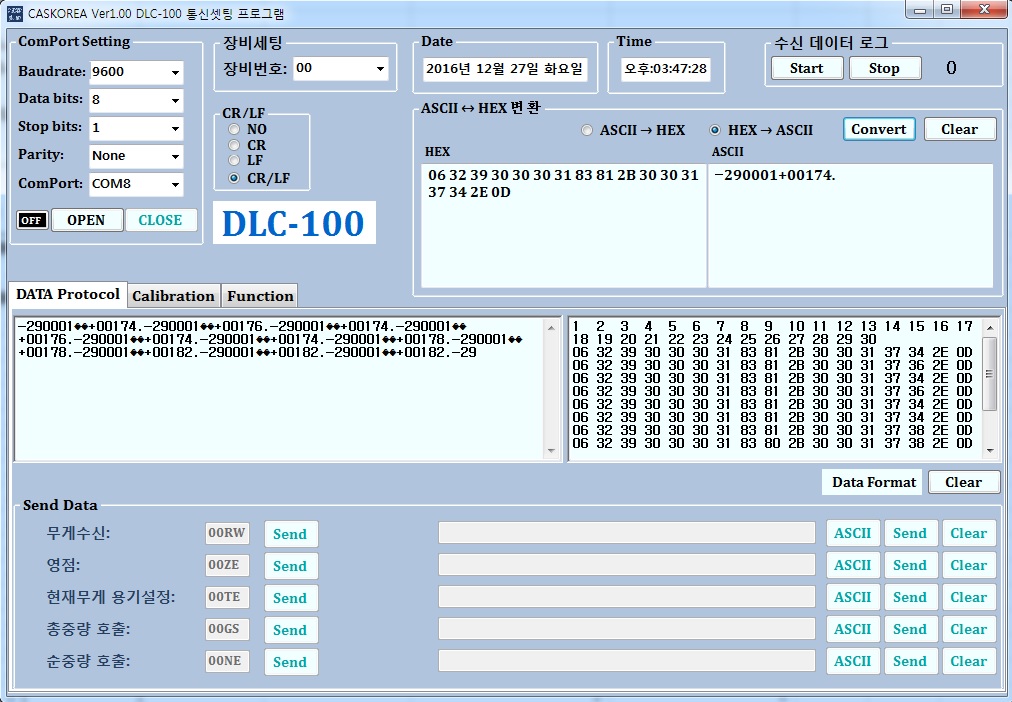Click the custom data field in 영점 row
The width and height of the screenshot is (1012, 702).
pyautogui.click(x=627, y=565)
